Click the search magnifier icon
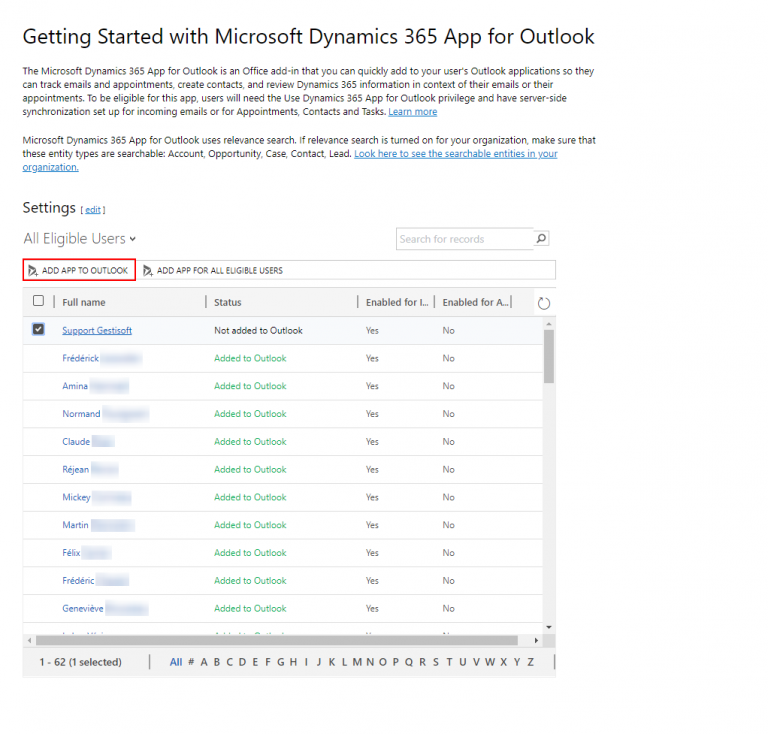This screenshot has width=768, height=734. click(541, 238)
